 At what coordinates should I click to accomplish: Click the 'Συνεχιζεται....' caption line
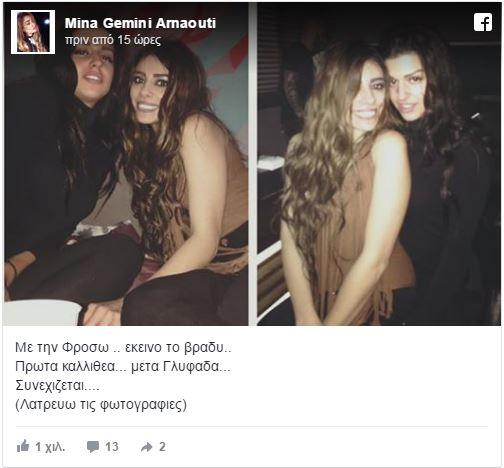(57, 386)
